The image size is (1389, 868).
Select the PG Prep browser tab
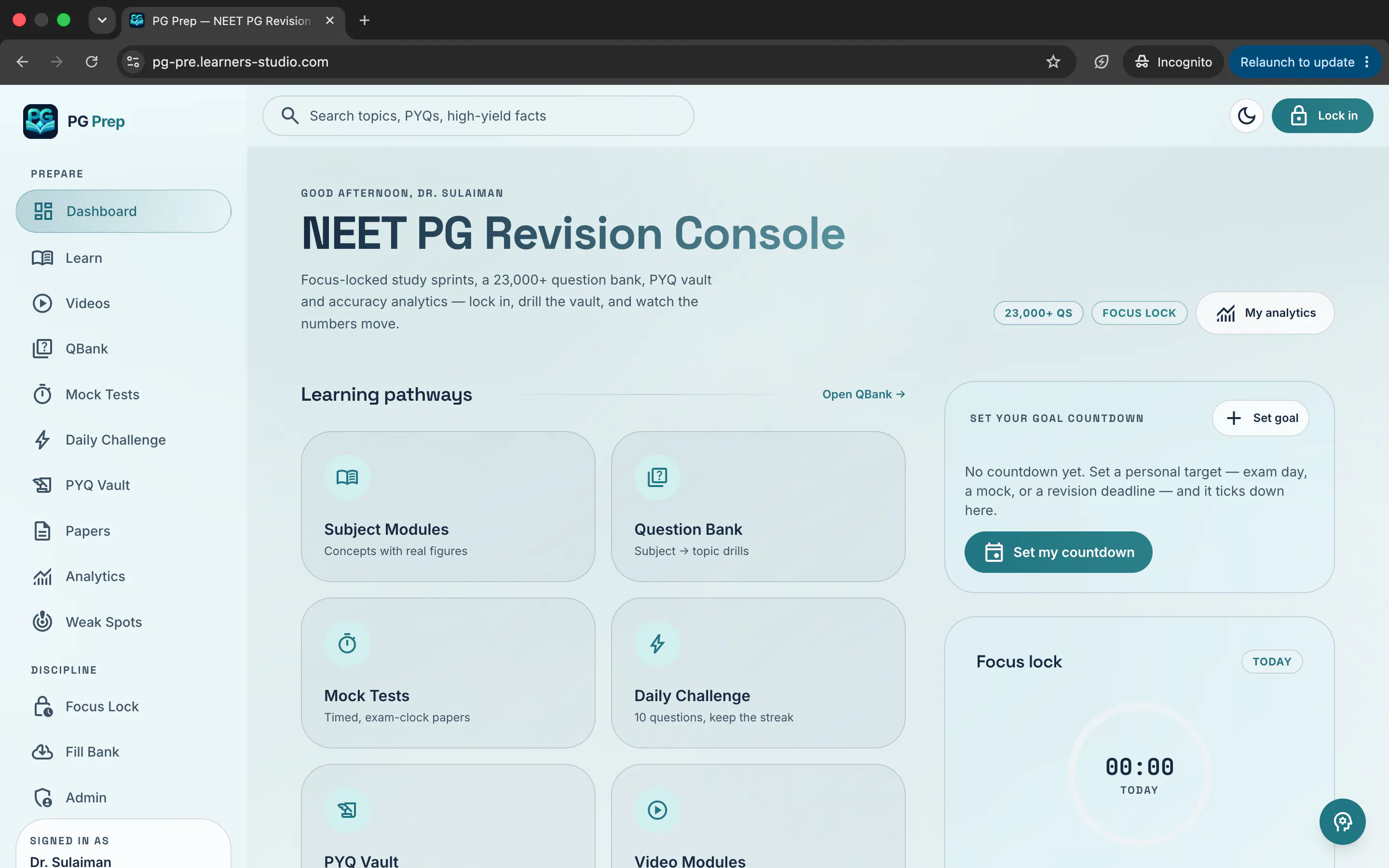232,21
